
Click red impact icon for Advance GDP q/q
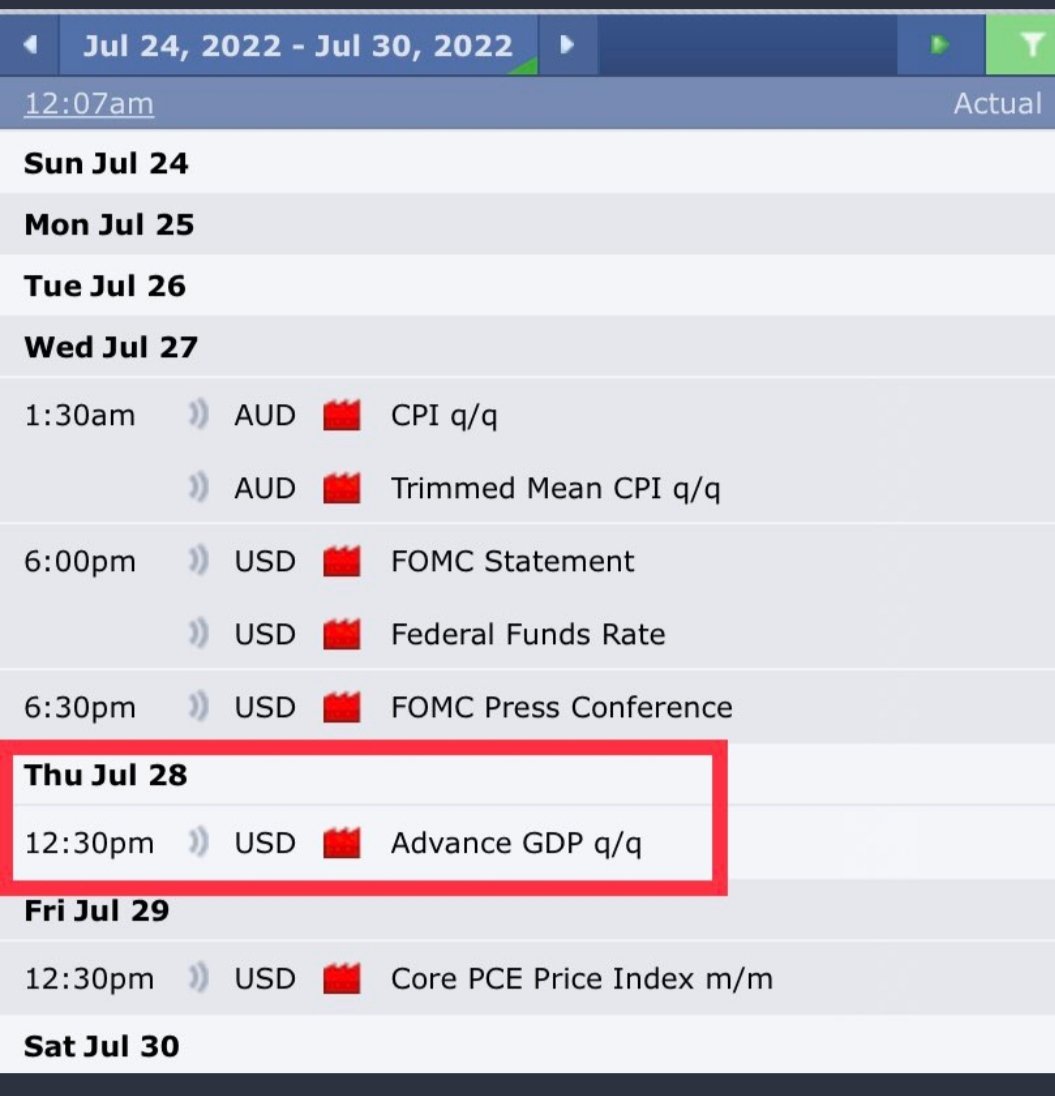point(342,842)
